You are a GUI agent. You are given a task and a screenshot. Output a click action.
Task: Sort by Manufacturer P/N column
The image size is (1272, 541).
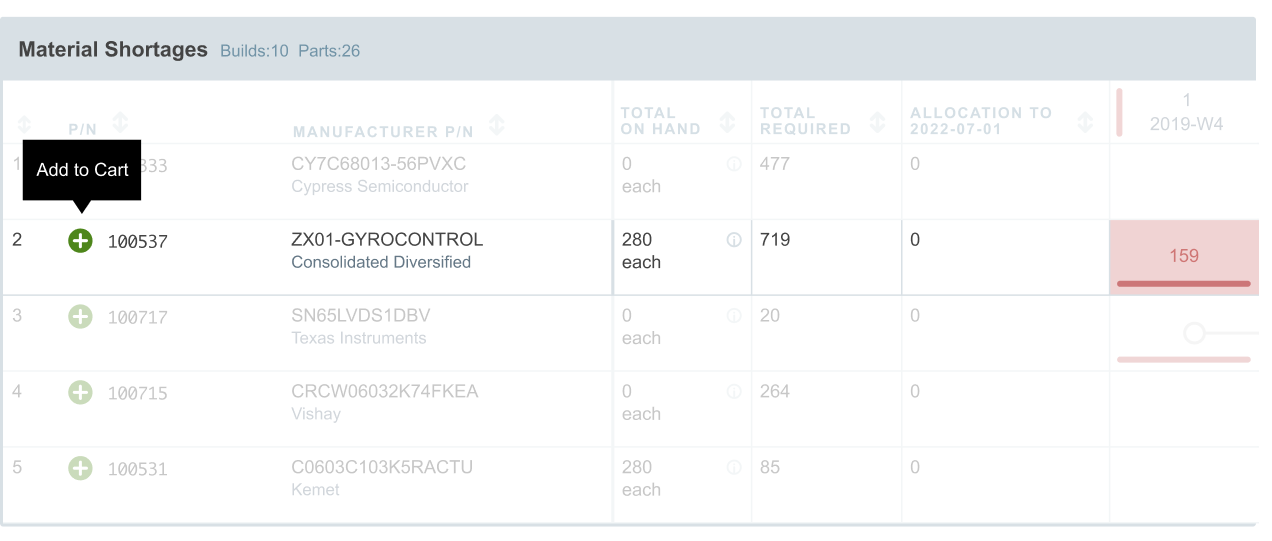[x=497, y=125]
